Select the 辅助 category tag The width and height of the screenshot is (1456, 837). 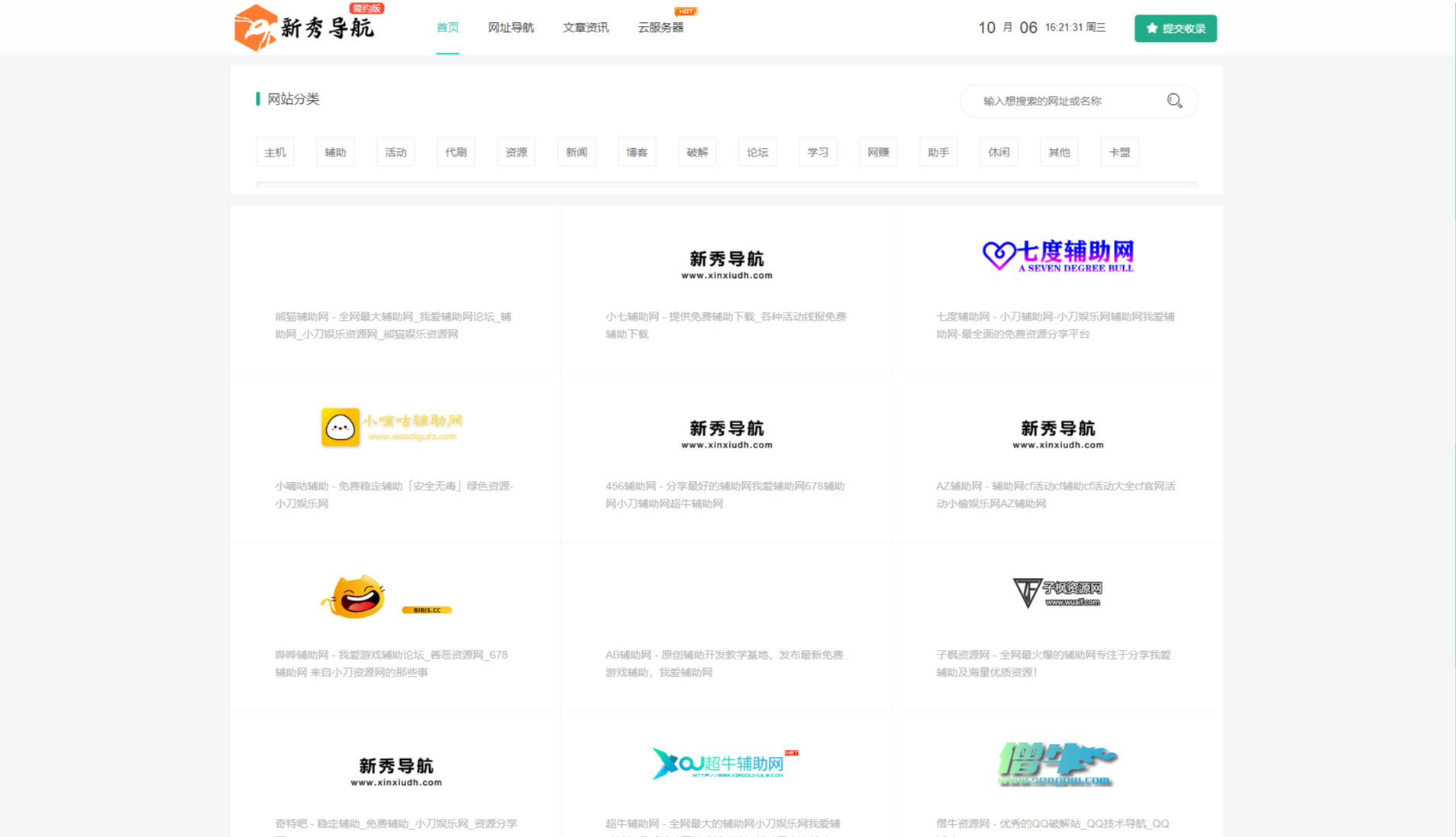point(335,152)
